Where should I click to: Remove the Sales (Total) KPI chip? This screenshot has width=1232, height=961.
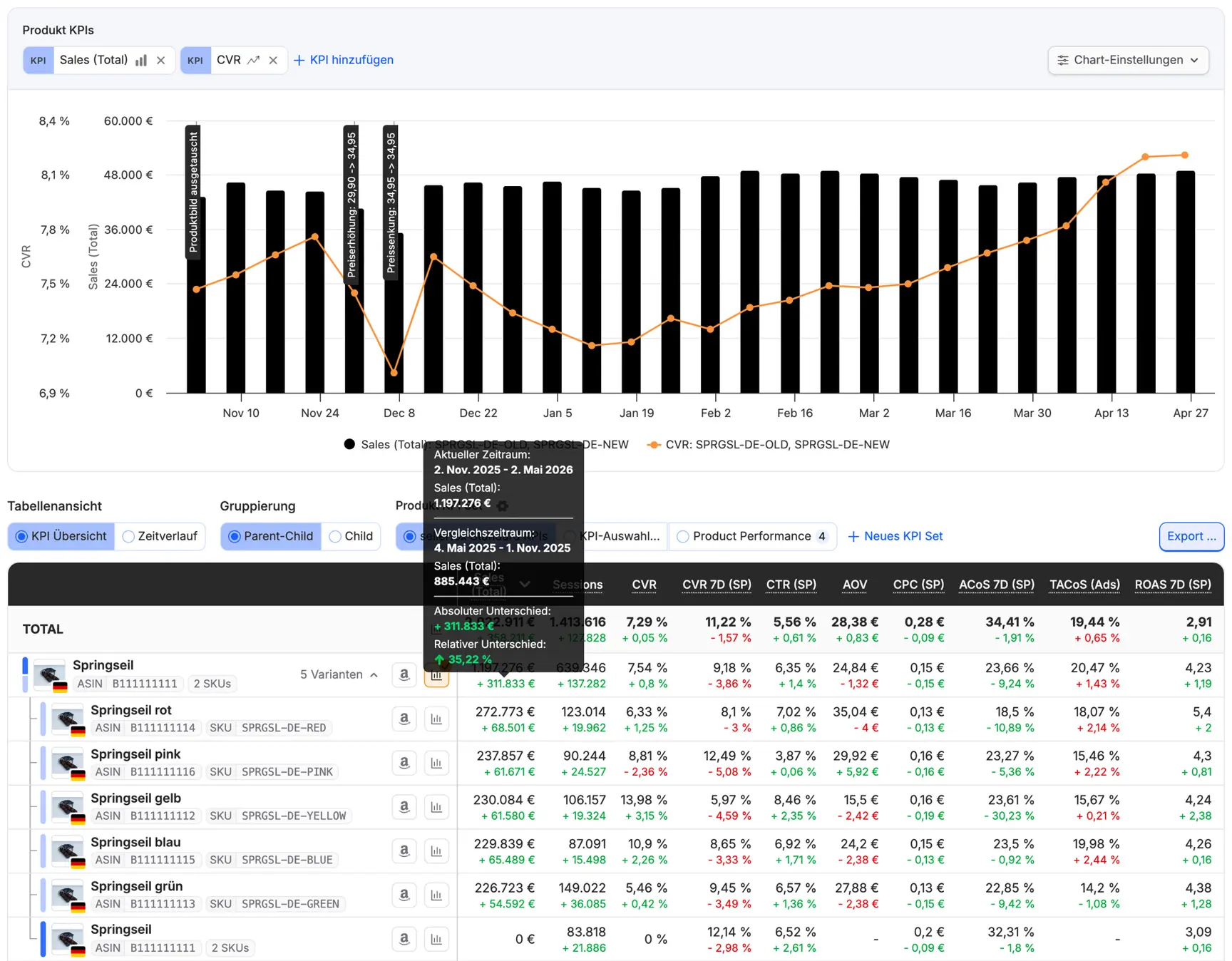point(161,61)
